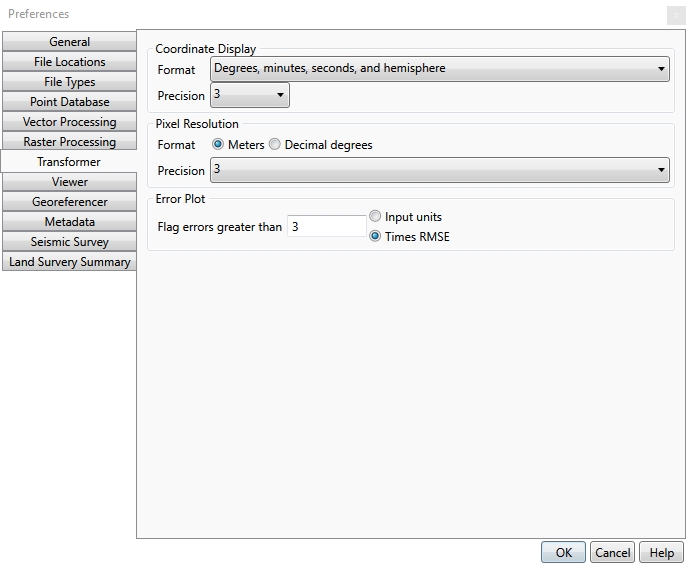Screen dimensions: 686x565
Task: Choose Decimal degrees radio button
Action: [275, 145]
